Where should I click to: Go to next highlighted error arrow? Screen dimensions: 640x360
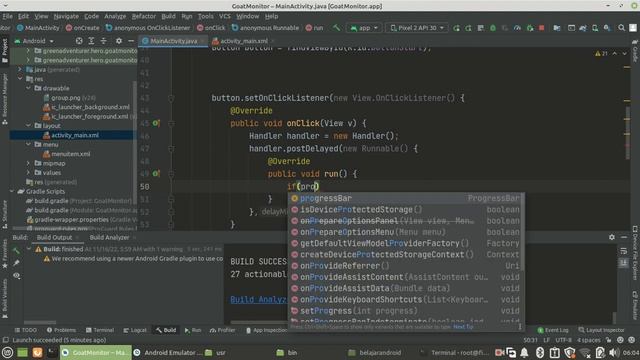[x=624, y=53]
